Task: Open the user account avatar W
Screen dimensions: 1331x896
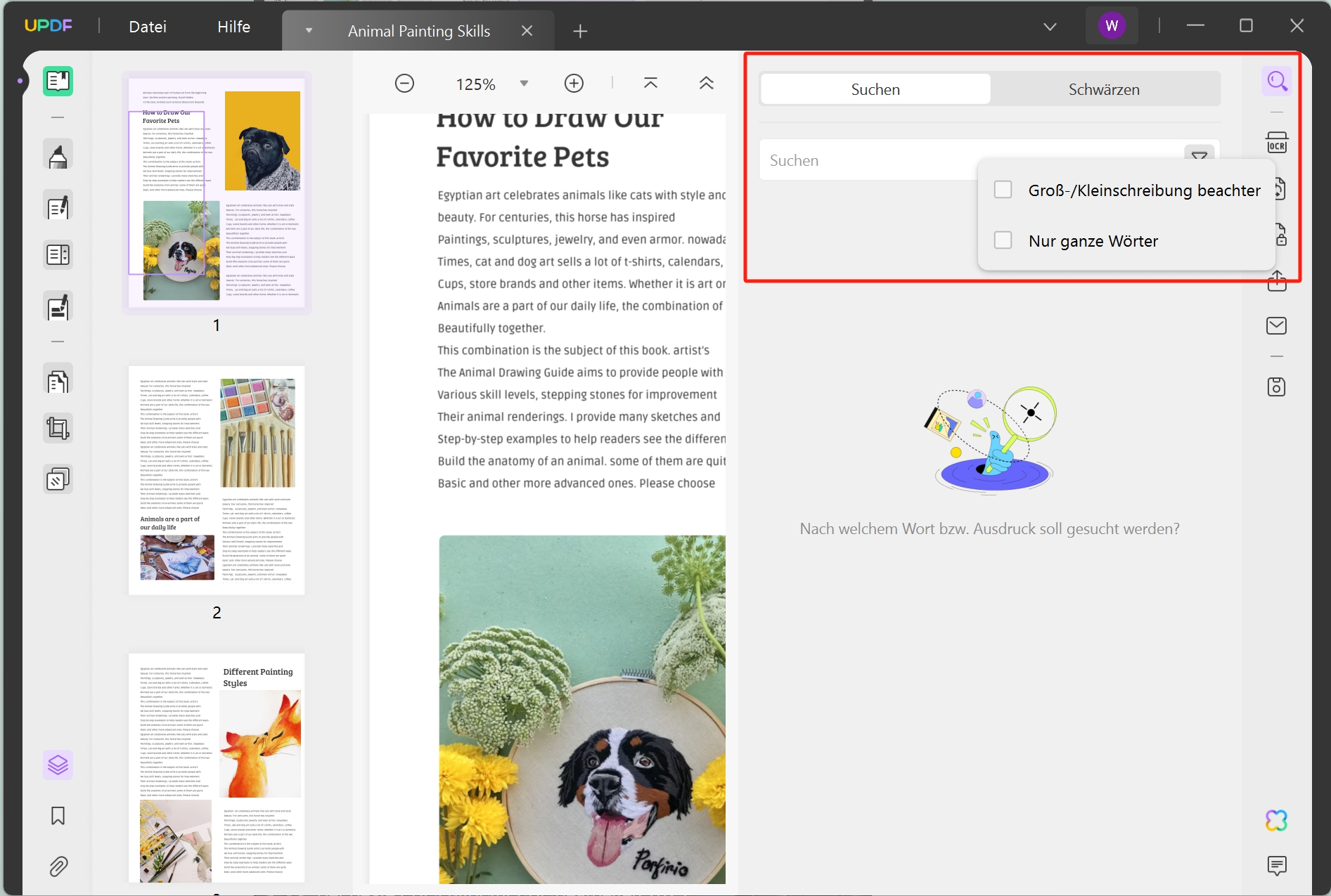Action: [1112, 26]
